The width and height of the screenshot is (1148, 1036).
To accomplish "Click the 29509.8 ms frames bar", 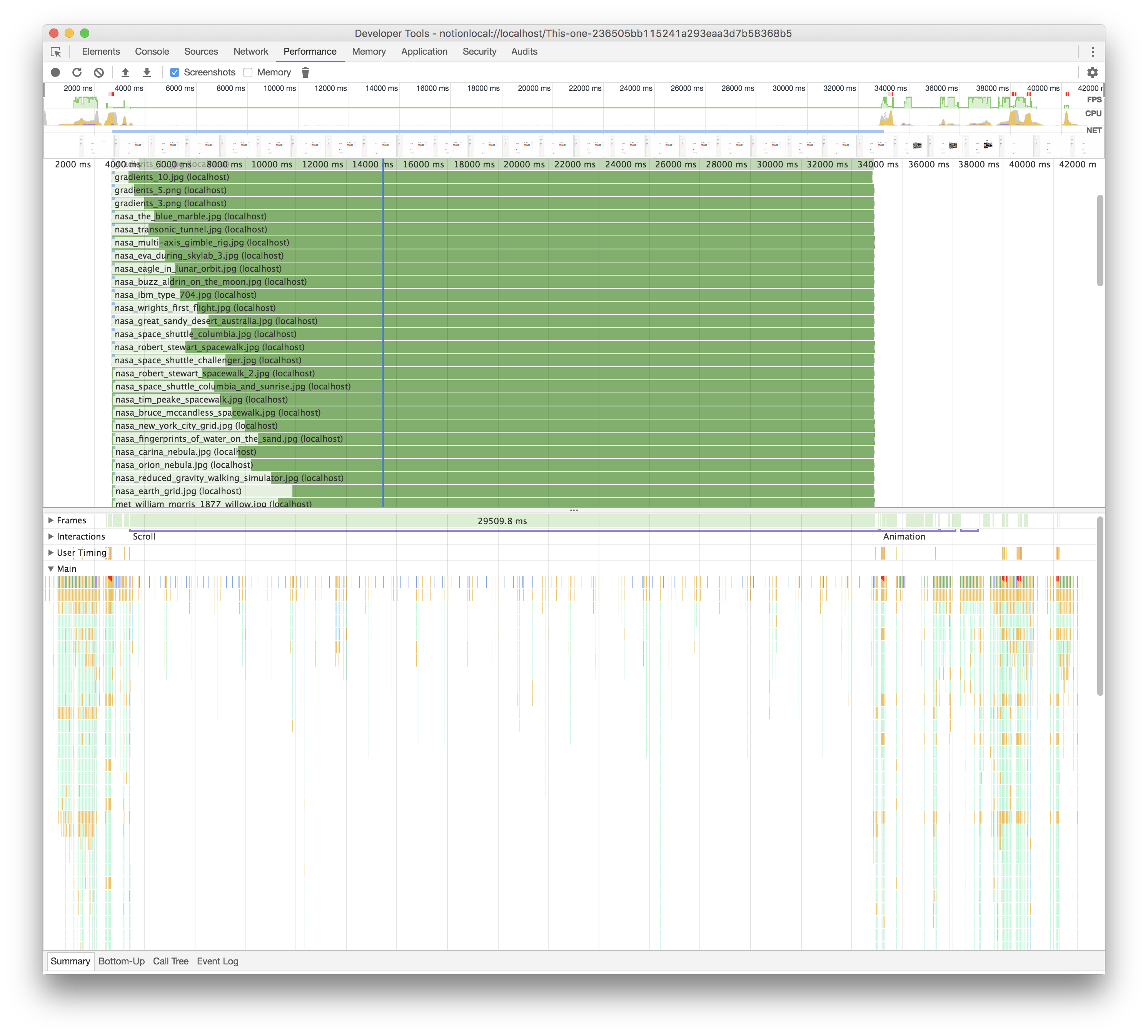I will coord(502,520).
